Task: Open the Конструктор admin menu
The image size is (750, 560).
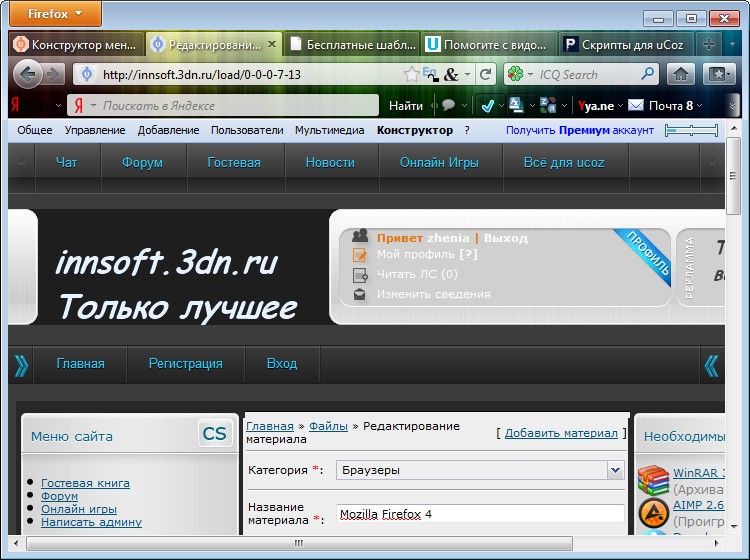Action: tap(415, 130)
